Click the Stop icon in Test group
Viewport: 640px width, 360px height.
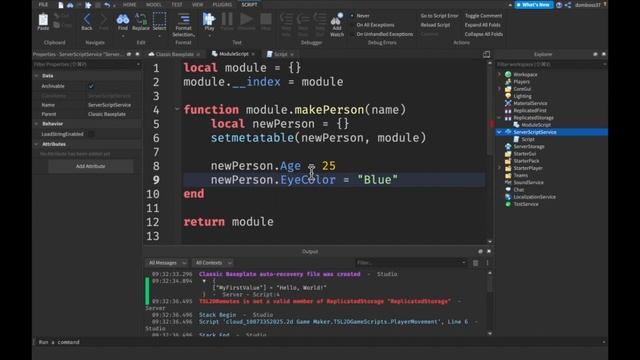(x=266, y=19)
